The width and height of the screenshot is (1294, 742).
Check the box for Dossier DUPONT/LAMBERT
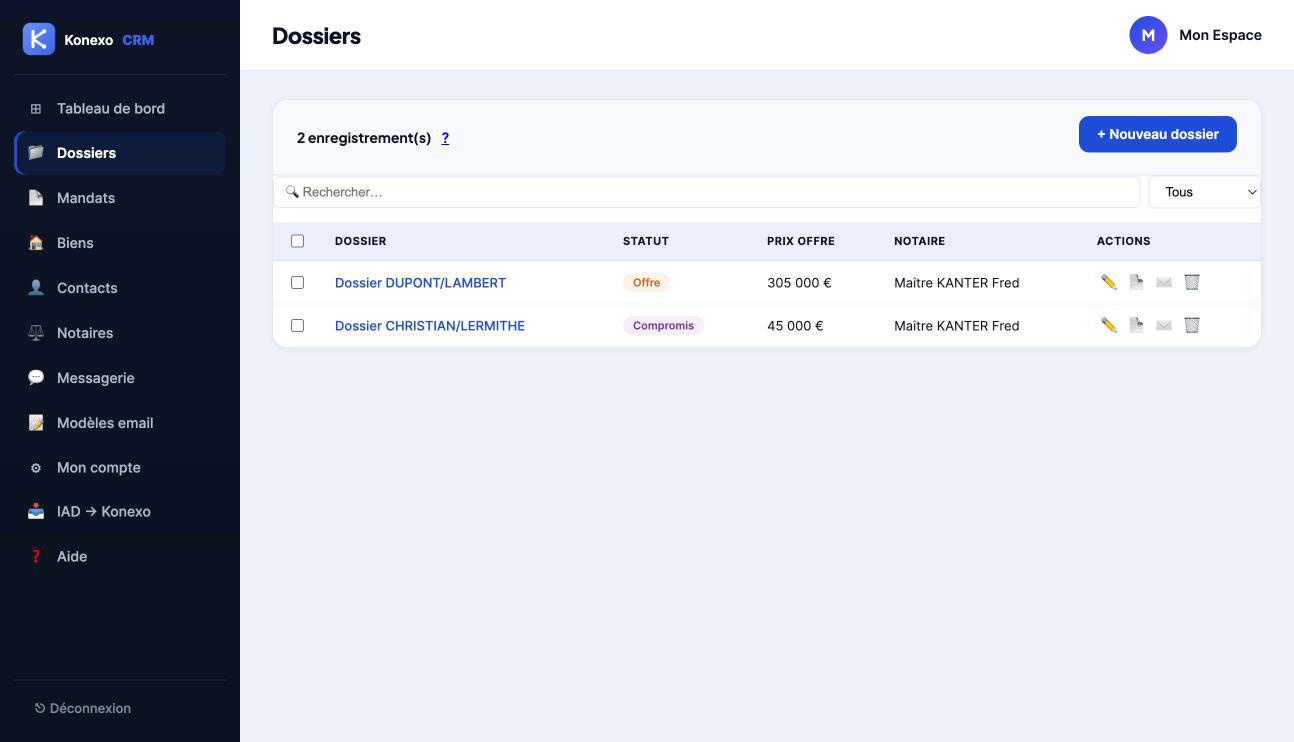[297, 283]
